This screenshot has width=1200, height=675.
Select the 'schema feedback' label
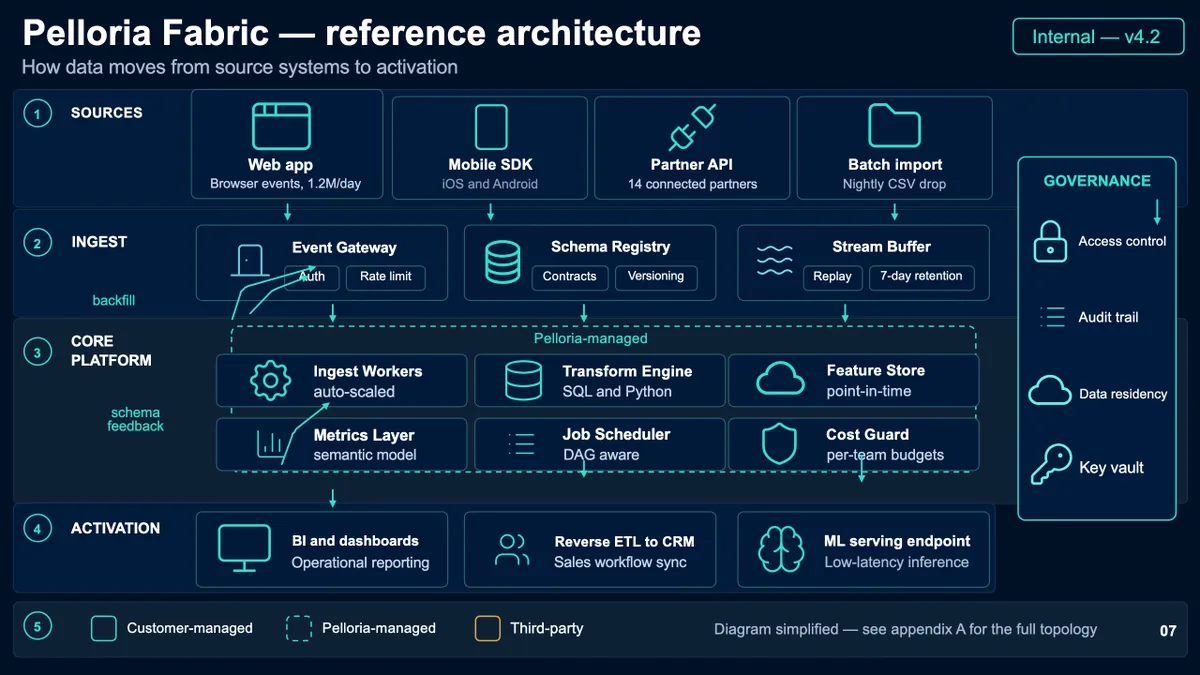[x=136, y=419]
